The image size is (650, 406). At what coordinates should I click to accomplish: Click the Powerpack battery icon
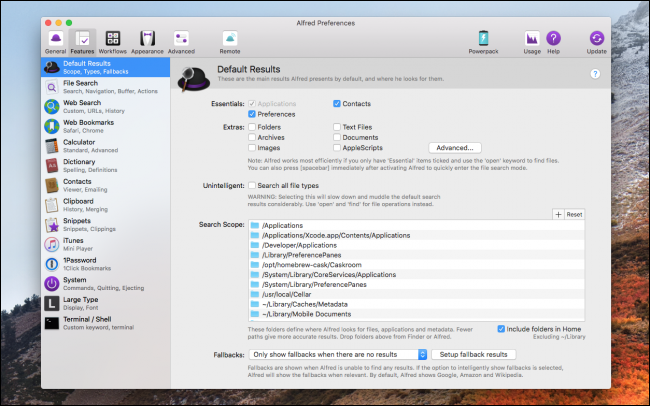point(483,42)
